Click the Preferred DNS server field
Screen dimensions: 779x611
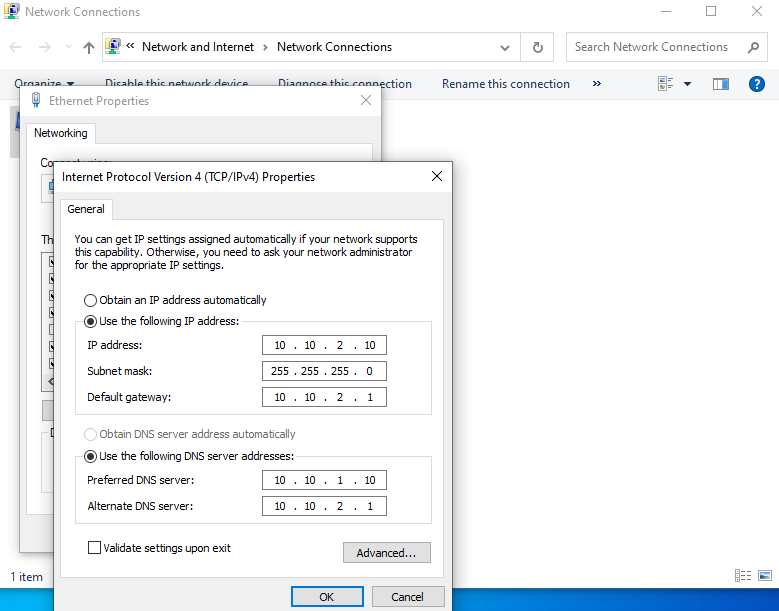click(x=324, y=481)
